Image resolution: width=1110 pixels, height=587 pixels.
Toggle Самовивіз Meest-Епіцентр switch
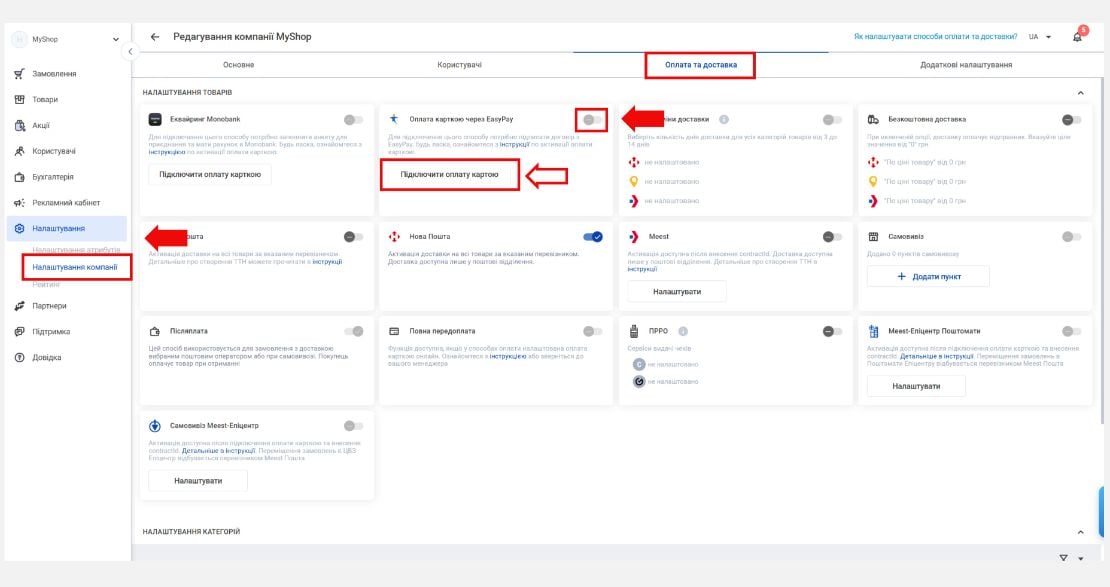click(353, 426)
